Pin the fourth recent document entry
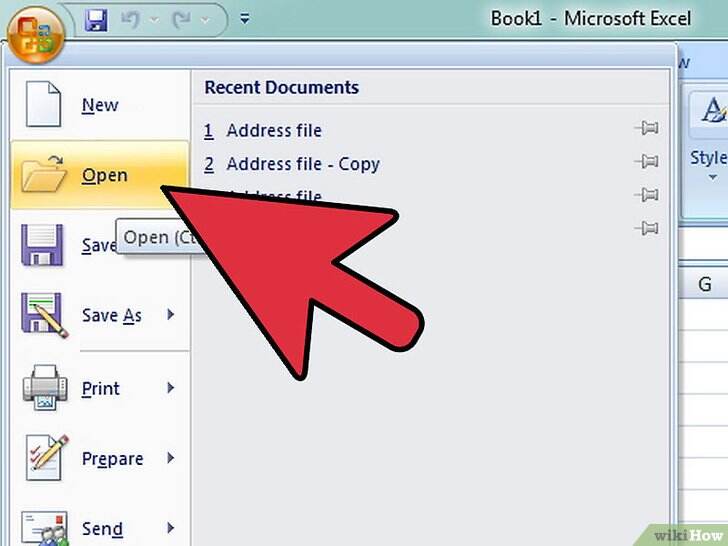Viewport: 728px width, 546px height. pos(647,228)
